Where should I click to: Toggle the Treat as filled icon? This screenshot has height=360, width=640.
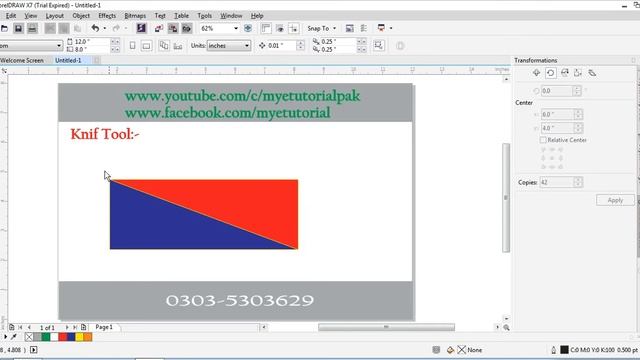tap(378, 45)
